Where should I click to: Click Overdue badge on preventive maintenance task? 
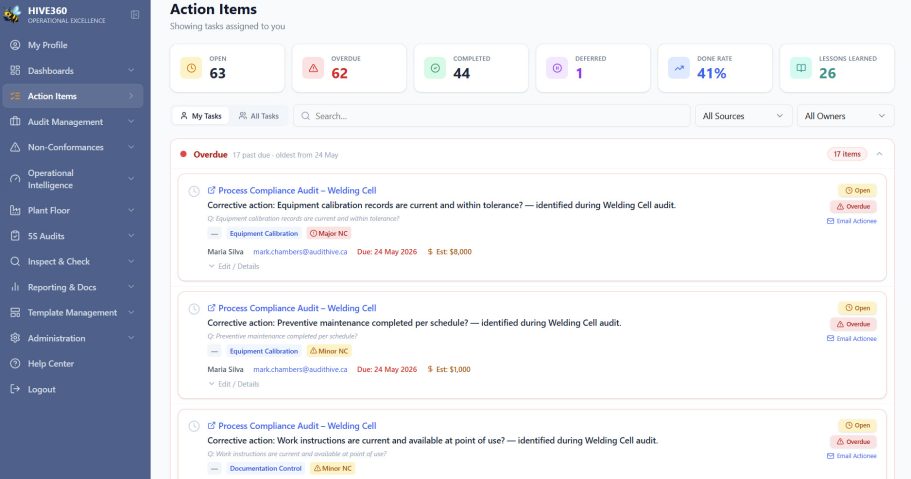(x=853, y=324)
